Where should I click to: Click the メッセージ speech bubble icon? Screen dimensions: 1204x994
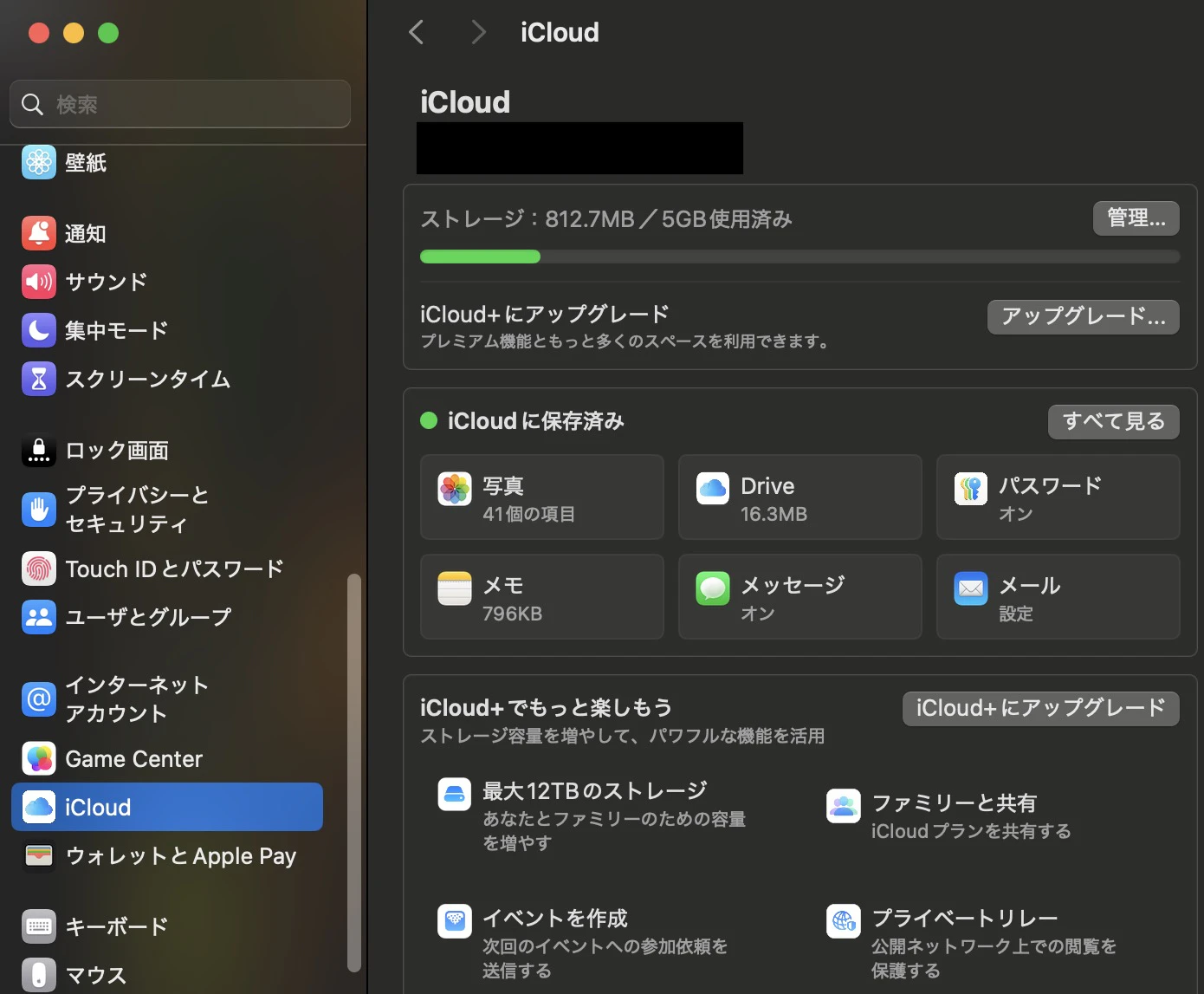(713, 588)
